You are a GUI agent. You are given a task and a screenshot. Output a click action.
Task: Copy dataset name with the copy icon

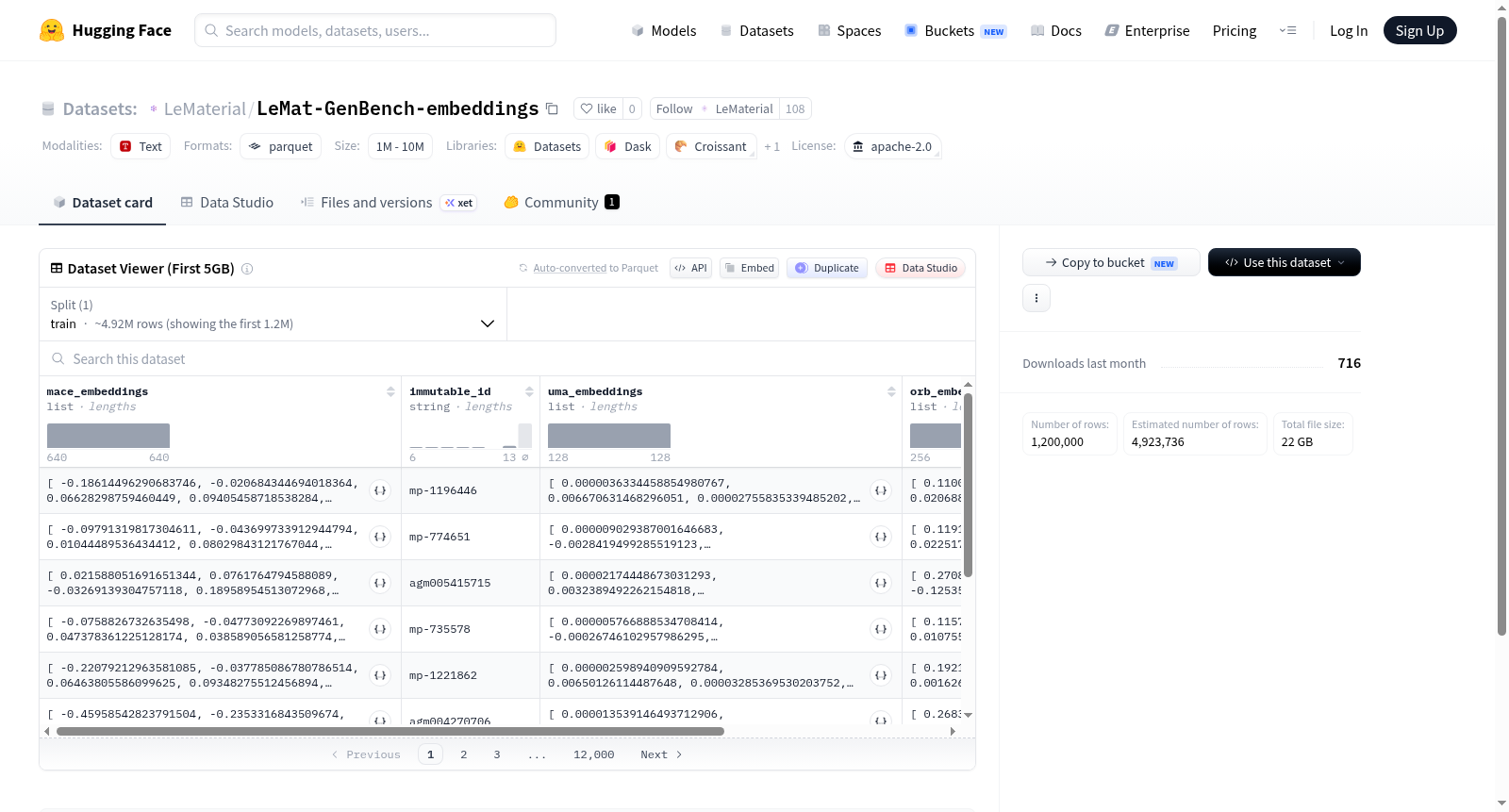tap(553, 109)
